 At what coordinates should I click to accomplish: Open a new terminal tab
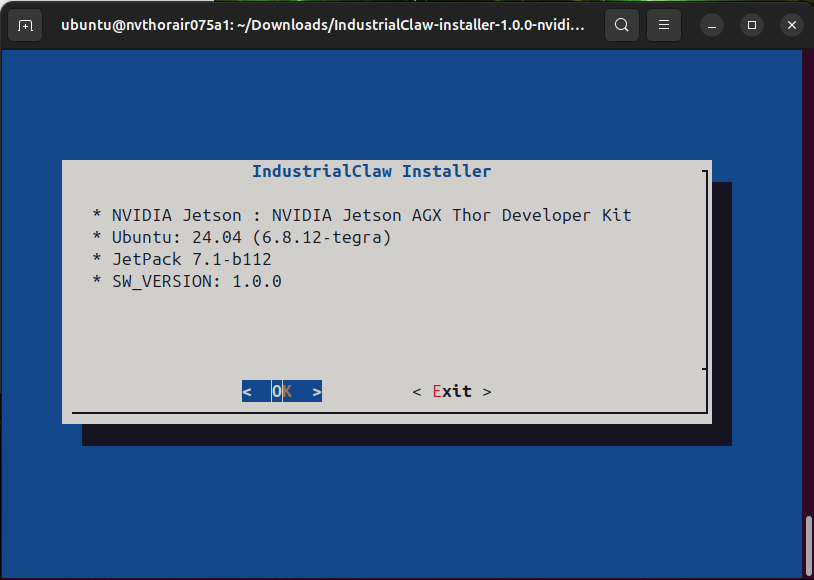[25, 25]
